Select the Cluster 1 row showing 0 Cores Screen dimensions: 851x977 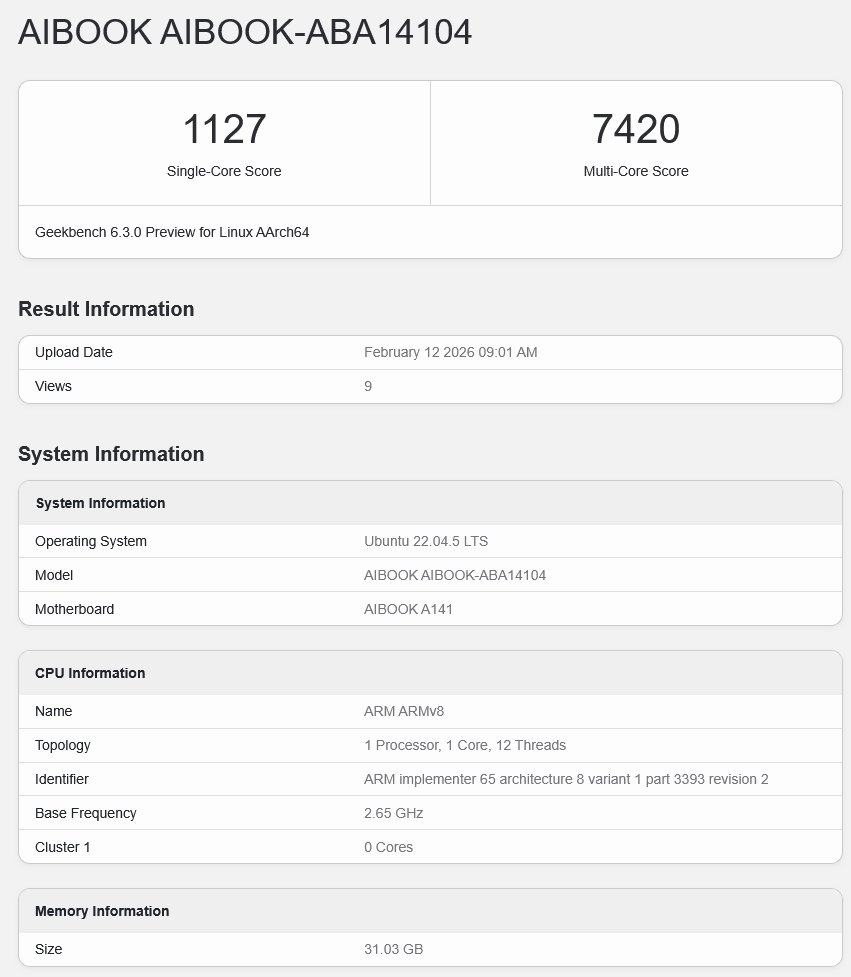tap(430, 847)
